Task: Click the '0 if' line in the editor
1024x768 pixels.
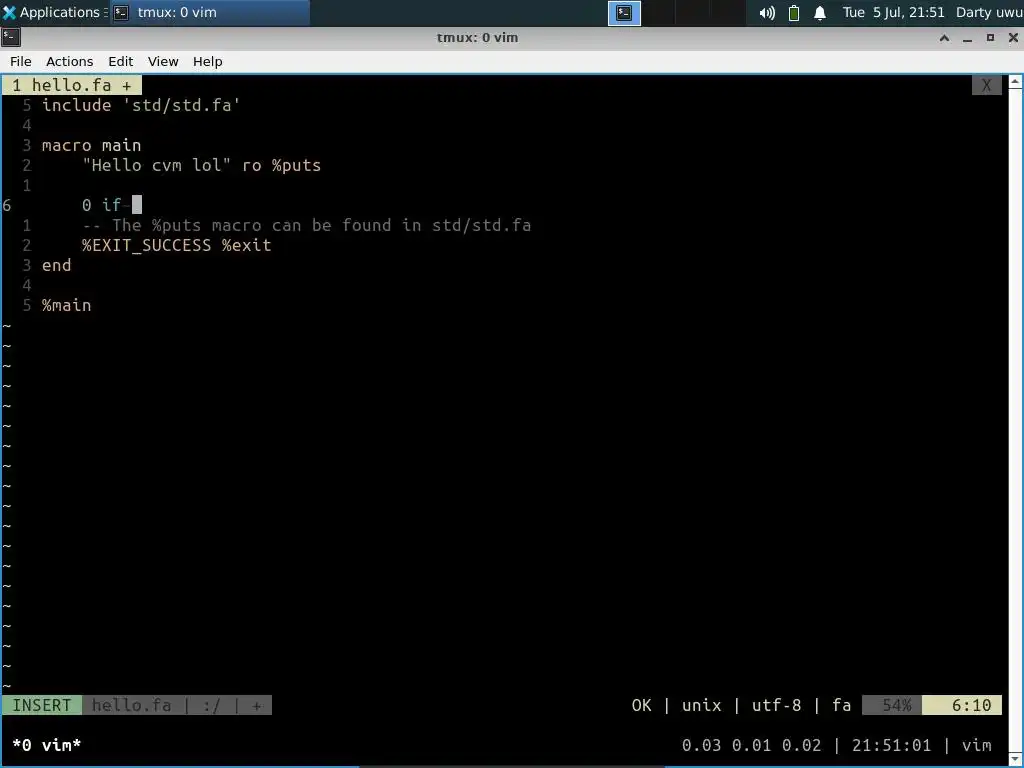Action: 101,205
